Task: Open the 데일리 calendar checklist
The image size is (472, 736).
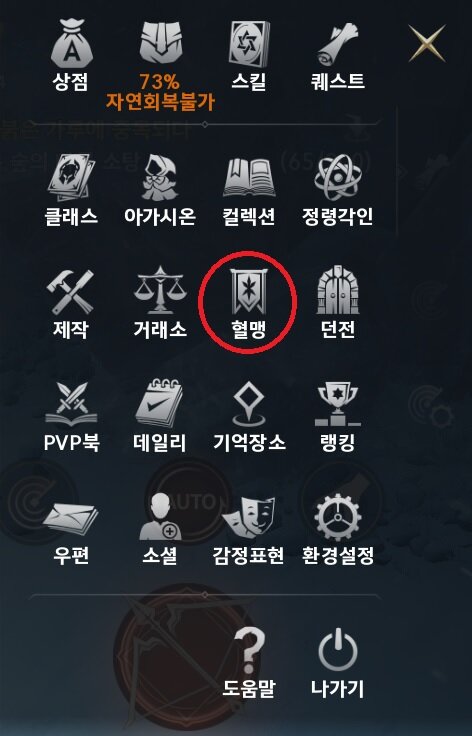Action: coord(160,404)
